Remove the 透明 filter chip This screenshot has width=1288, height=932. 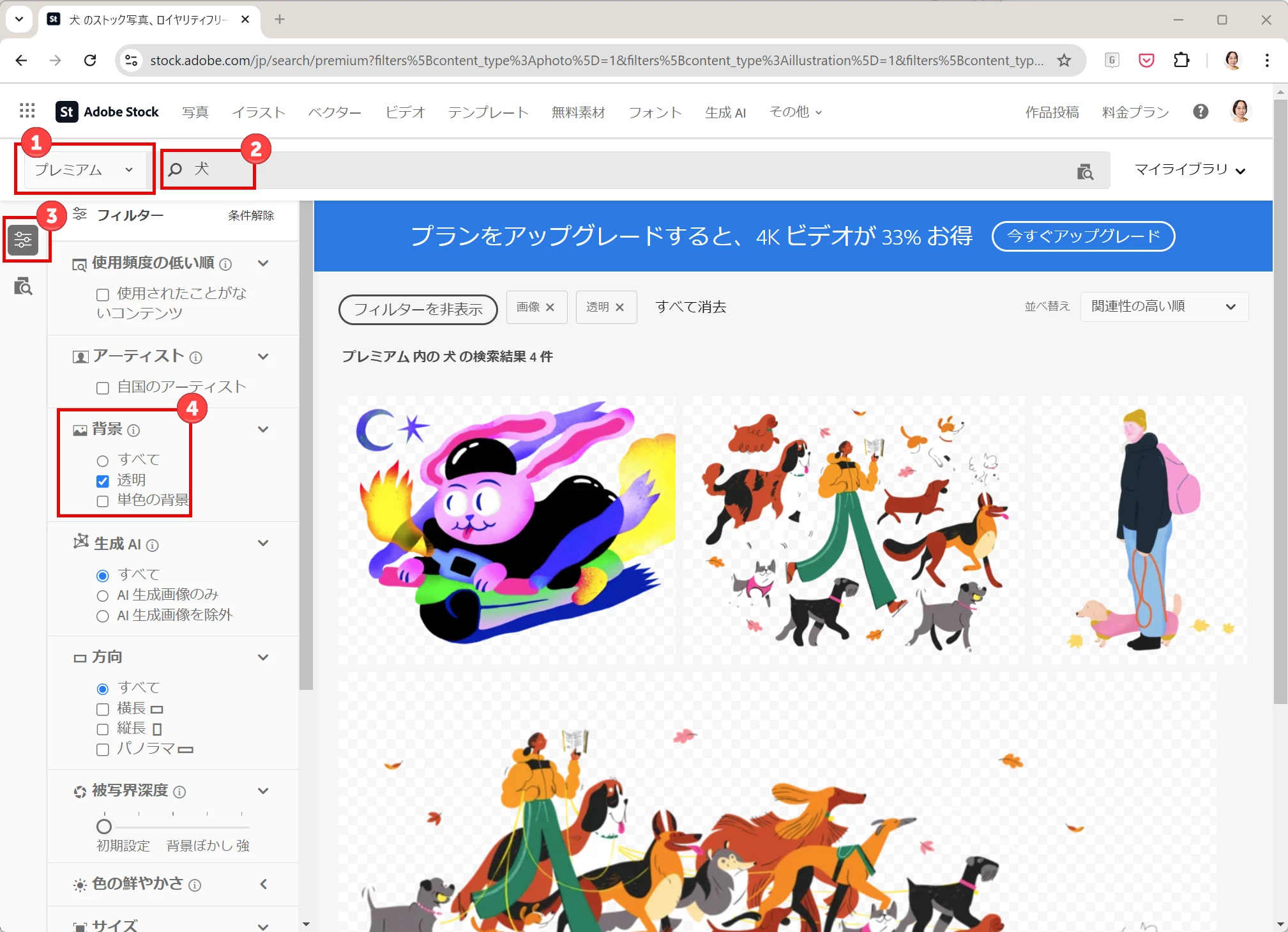pos(619,307)
